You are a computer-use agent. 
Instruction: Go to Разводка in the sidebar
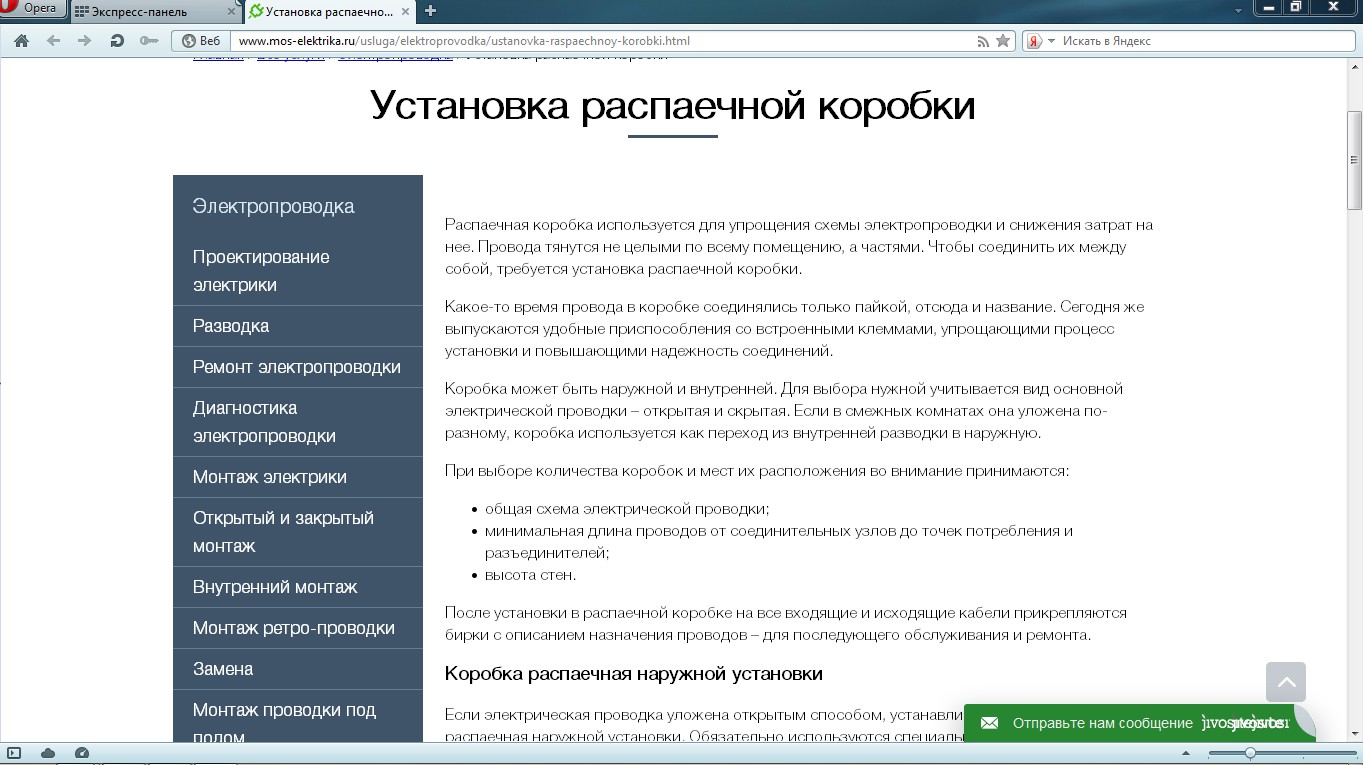(298, 326)
